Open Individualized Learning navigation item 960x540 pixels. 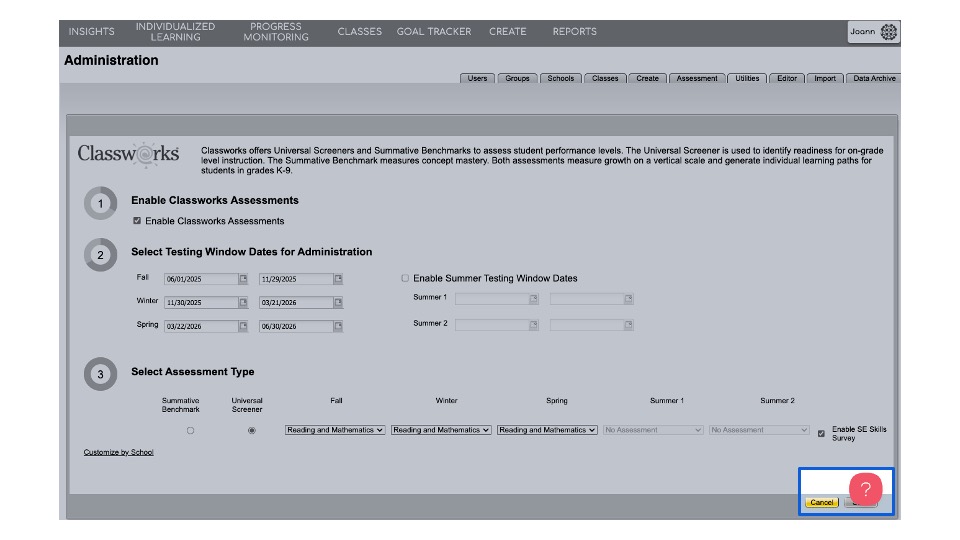175,32
